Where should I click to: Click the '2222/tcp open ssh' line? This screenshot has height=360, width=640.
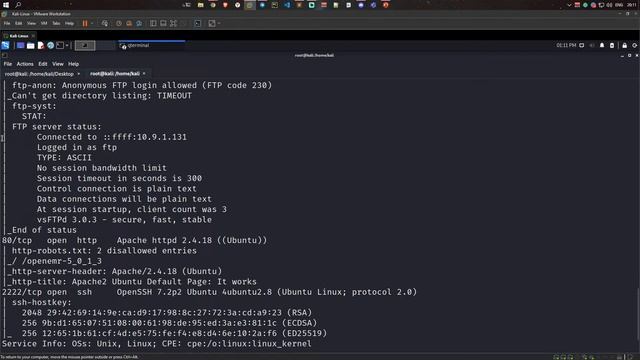pos(210,292)
